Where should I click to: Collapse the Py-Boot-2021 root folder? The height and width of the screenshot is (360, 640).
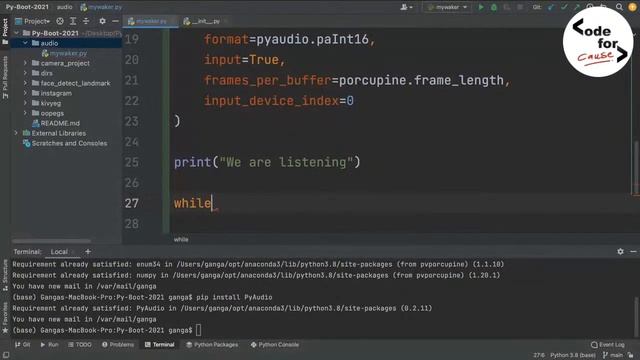pyautogui.click(x=16, y=33)
